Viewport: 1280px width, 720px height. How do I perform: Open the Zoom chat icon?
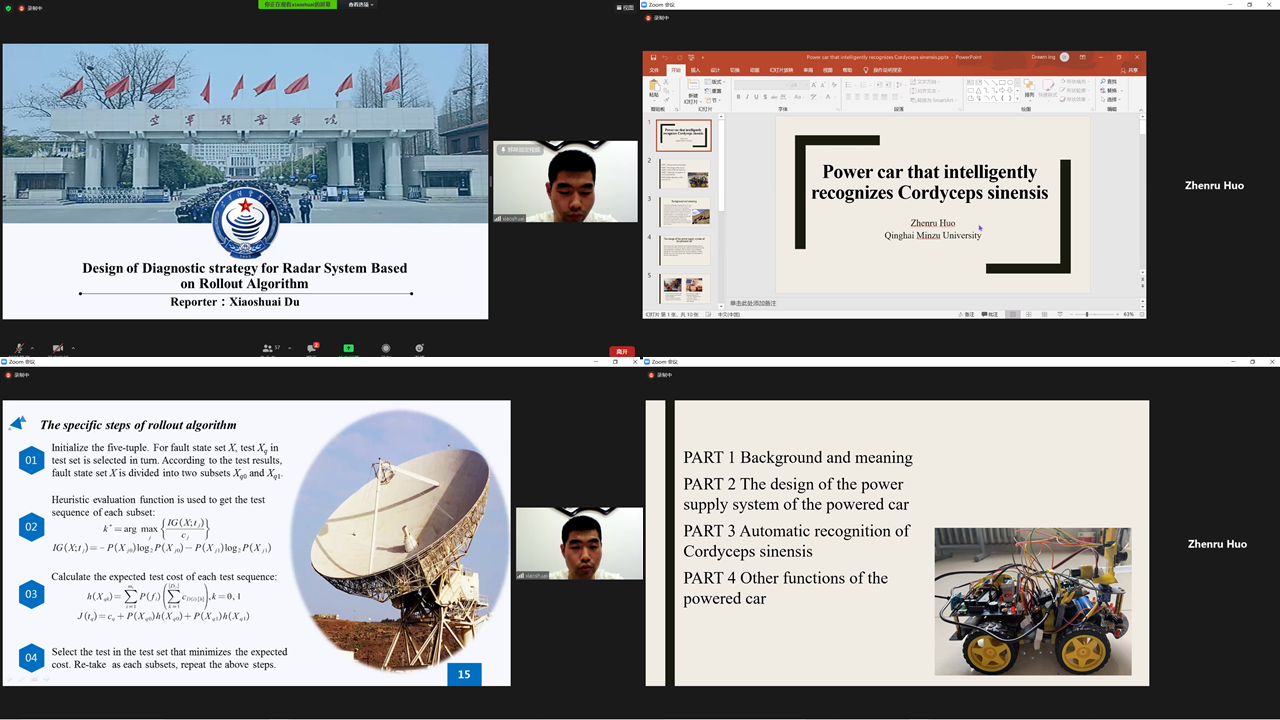311,348
